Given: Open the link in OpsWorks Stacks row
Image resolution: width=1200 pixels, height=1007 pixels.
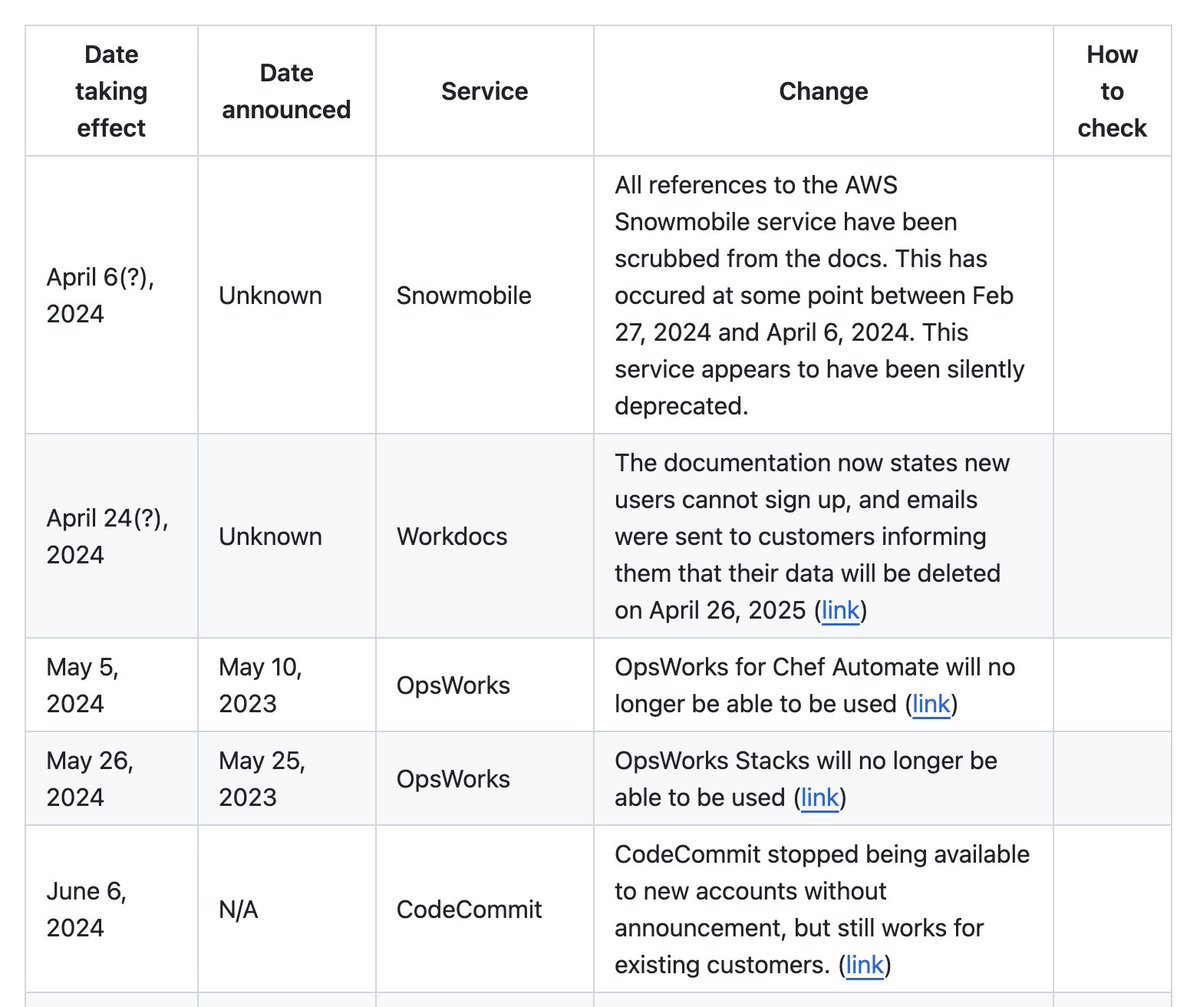Looking at the screenshot, I should tap(820, 798).
